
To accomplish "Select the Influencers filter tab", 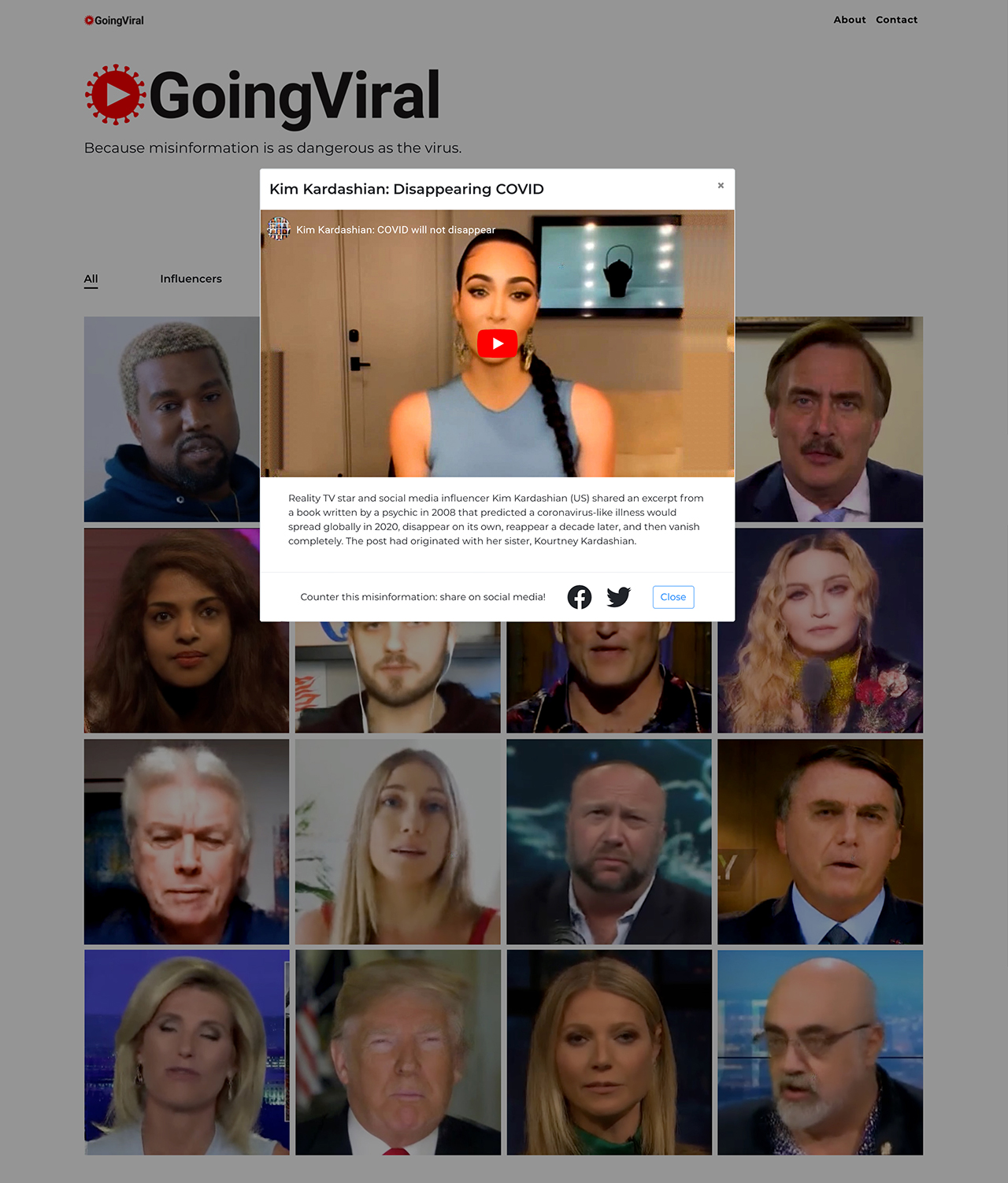I will 191,279.
